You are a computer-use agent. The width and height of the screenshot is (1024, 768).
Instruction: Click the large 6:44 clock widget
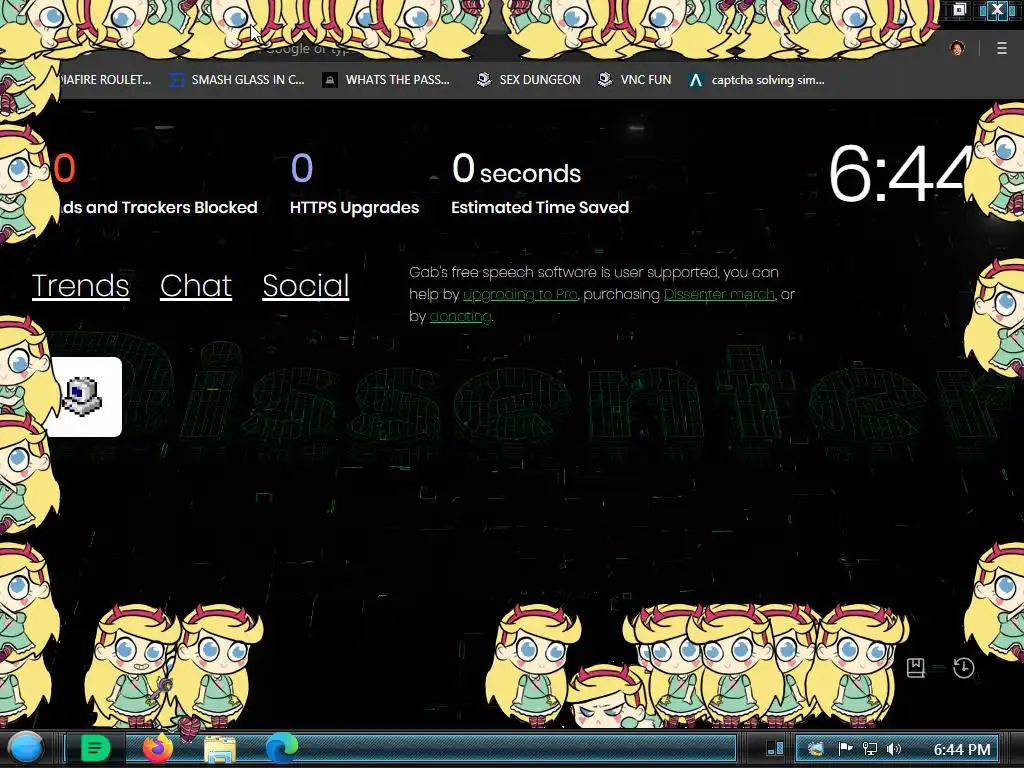(897, 174)
